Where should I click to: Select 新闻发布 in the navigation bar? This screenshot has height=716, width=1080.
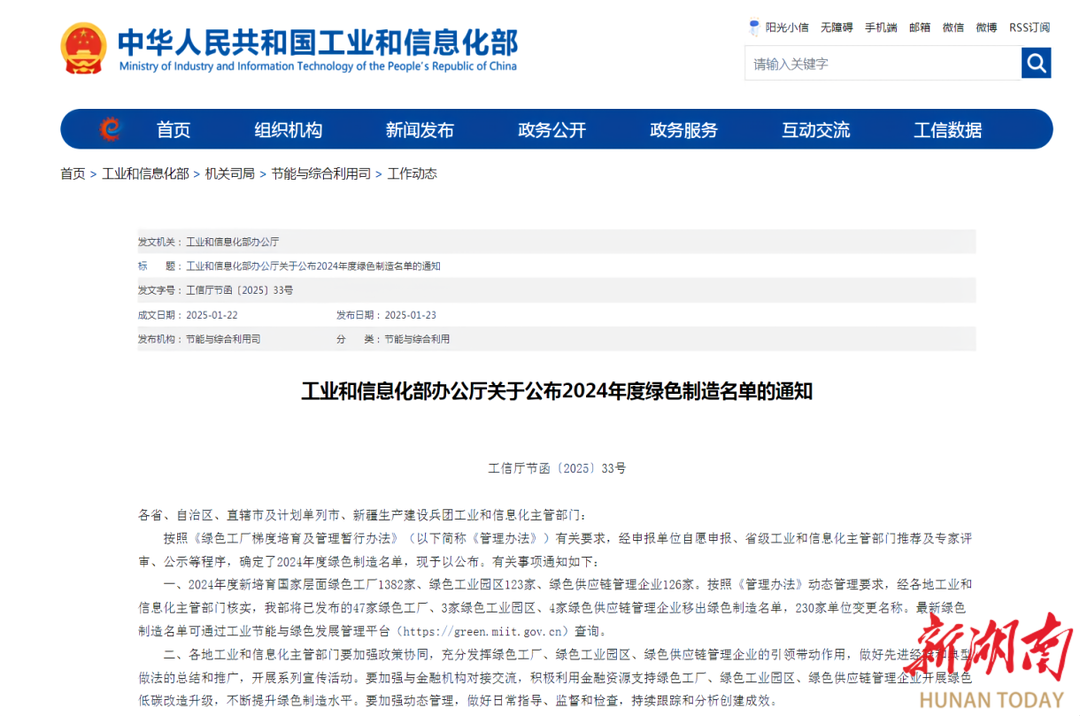(420, 130)
